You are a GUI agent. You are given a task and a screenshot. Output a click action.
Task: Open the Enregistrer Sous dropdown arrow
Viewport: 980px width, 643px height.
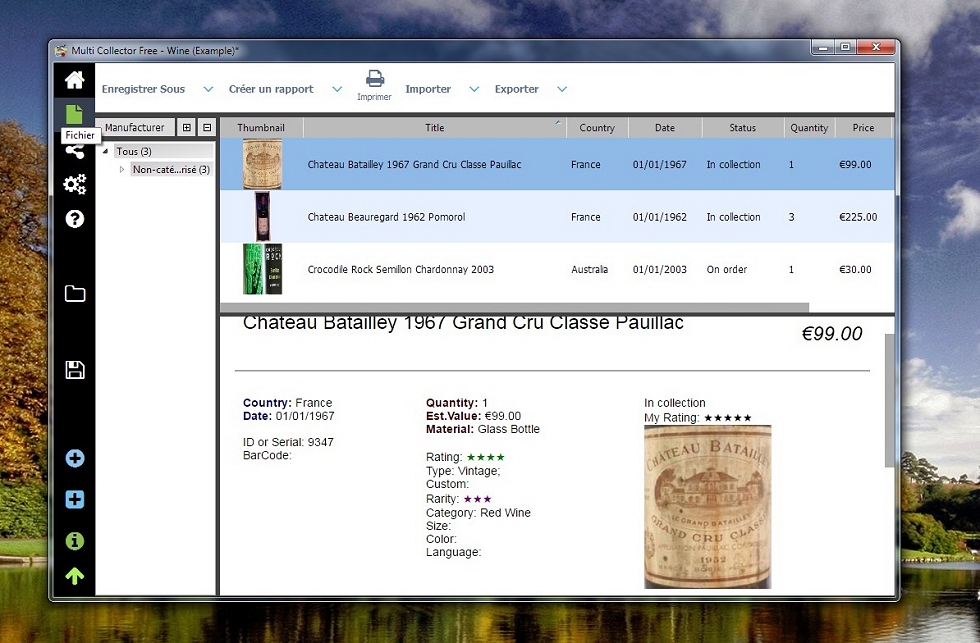click(208, 89)
